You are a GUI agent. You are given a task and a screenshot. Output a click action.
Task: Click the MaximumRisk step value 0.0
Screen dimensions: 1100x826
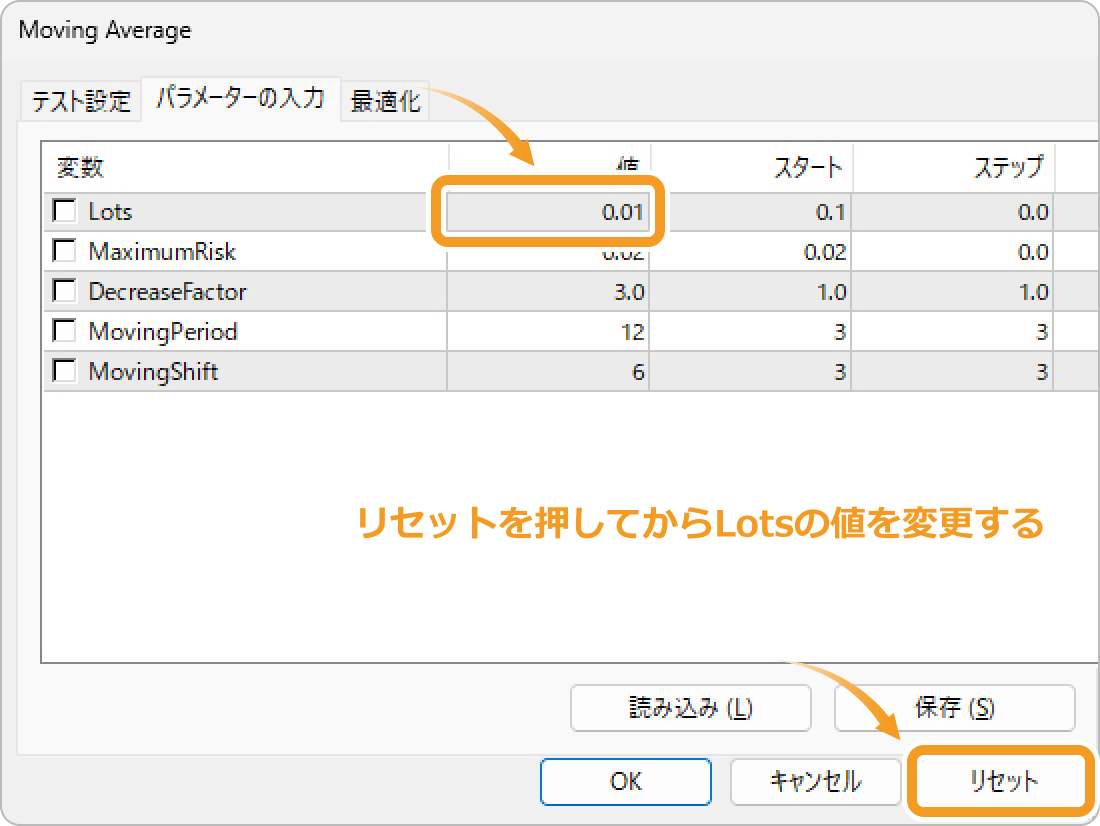(x=953, y=252)
